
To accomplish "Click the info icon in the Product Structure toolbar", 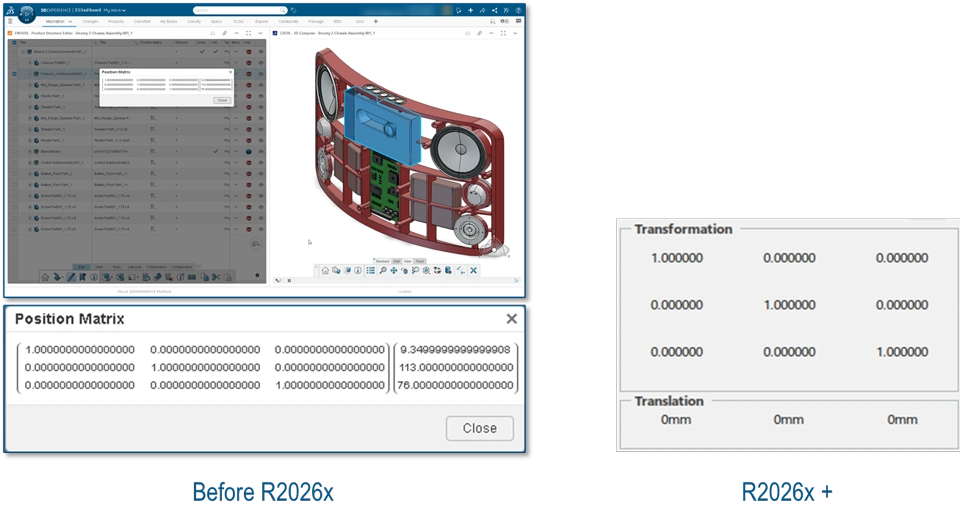I will 94,277.
